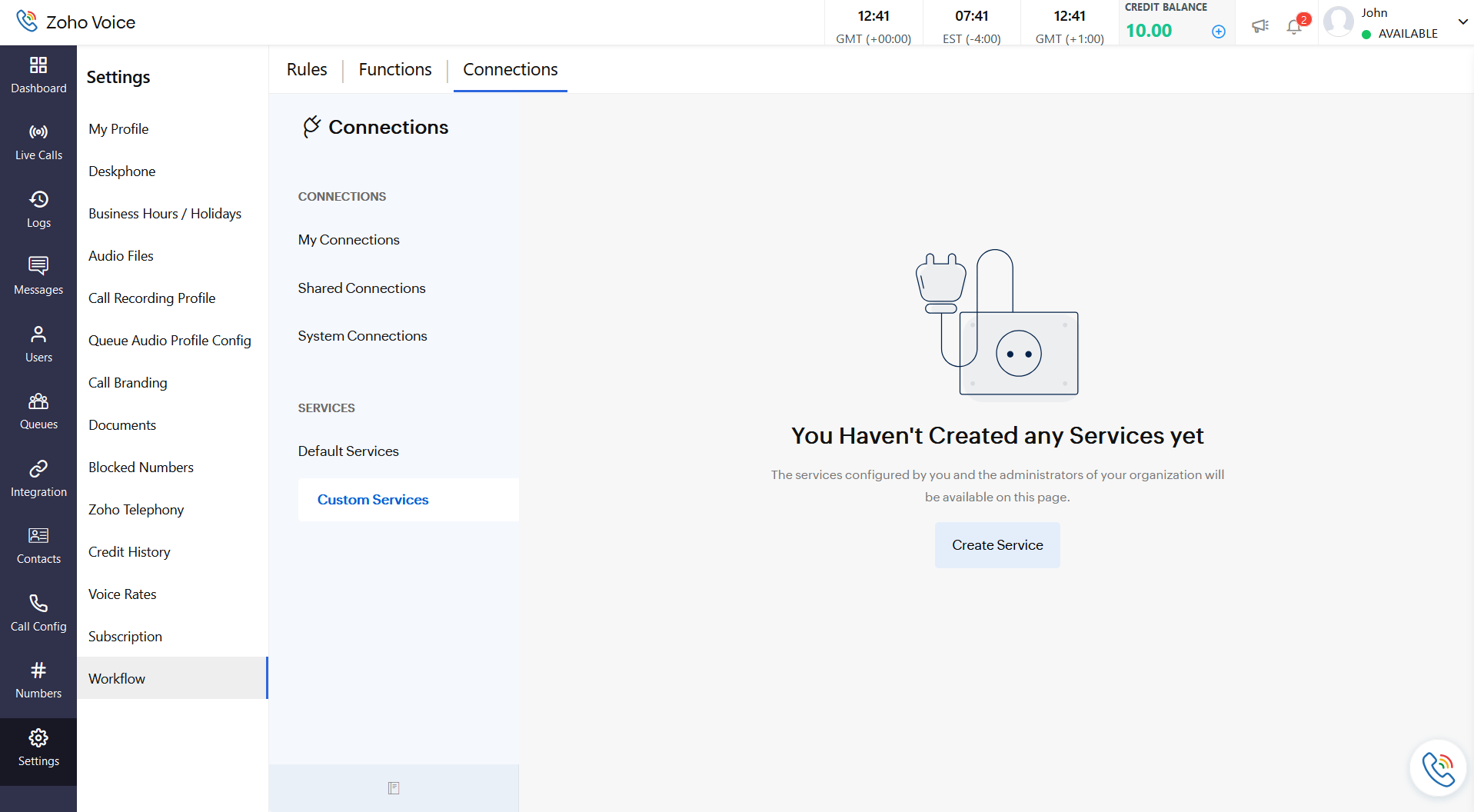The image size is (1474, 812).
Task: Open Call Recording Profile settings
Action: 151,298
